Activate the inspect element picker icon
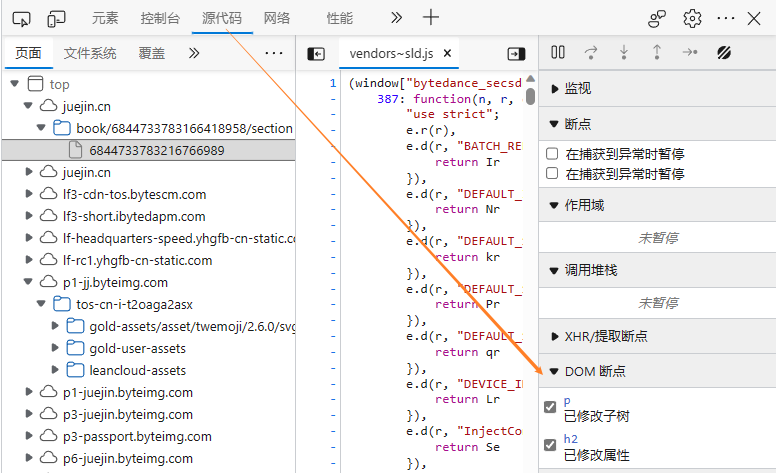The height and width of the screenshot is (473, 776). [22, 18]
